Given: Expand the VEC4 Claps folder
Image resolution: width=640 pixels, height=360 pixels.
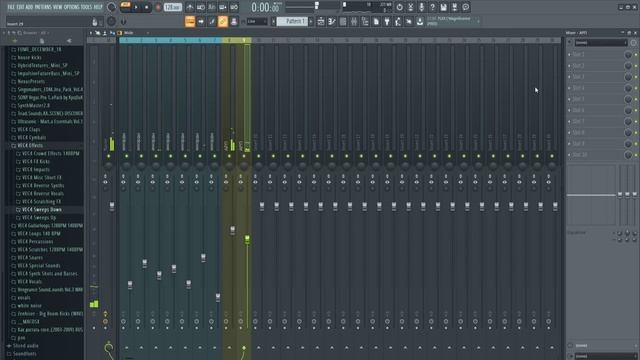Looking at the screenshot, I should (x=29, y=129).
